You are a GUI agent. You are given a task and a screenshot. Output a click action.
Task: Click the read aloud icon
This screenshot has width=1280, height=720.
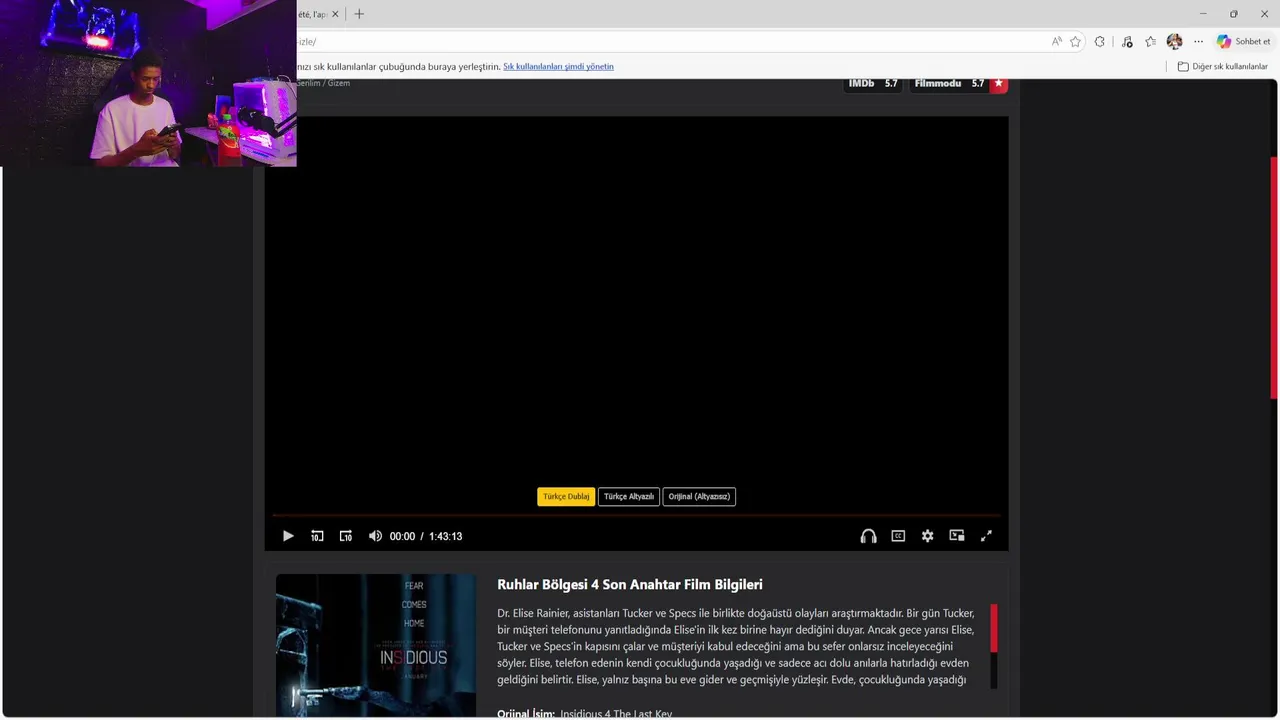(x=1056, y=41)
